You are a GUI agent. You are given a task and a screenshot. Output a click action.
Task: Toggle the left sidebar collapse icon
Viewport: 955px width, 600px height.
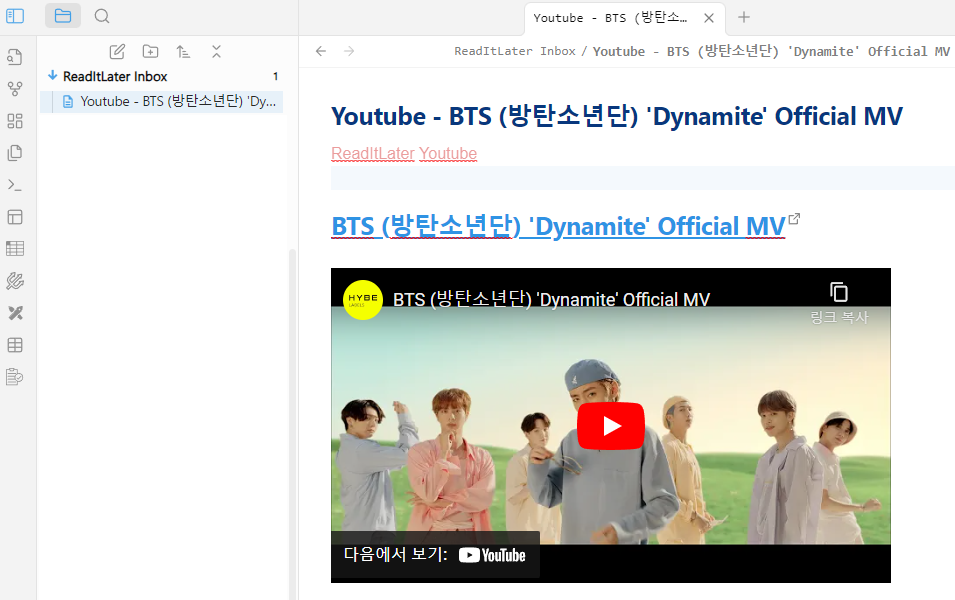coord(15,16)
